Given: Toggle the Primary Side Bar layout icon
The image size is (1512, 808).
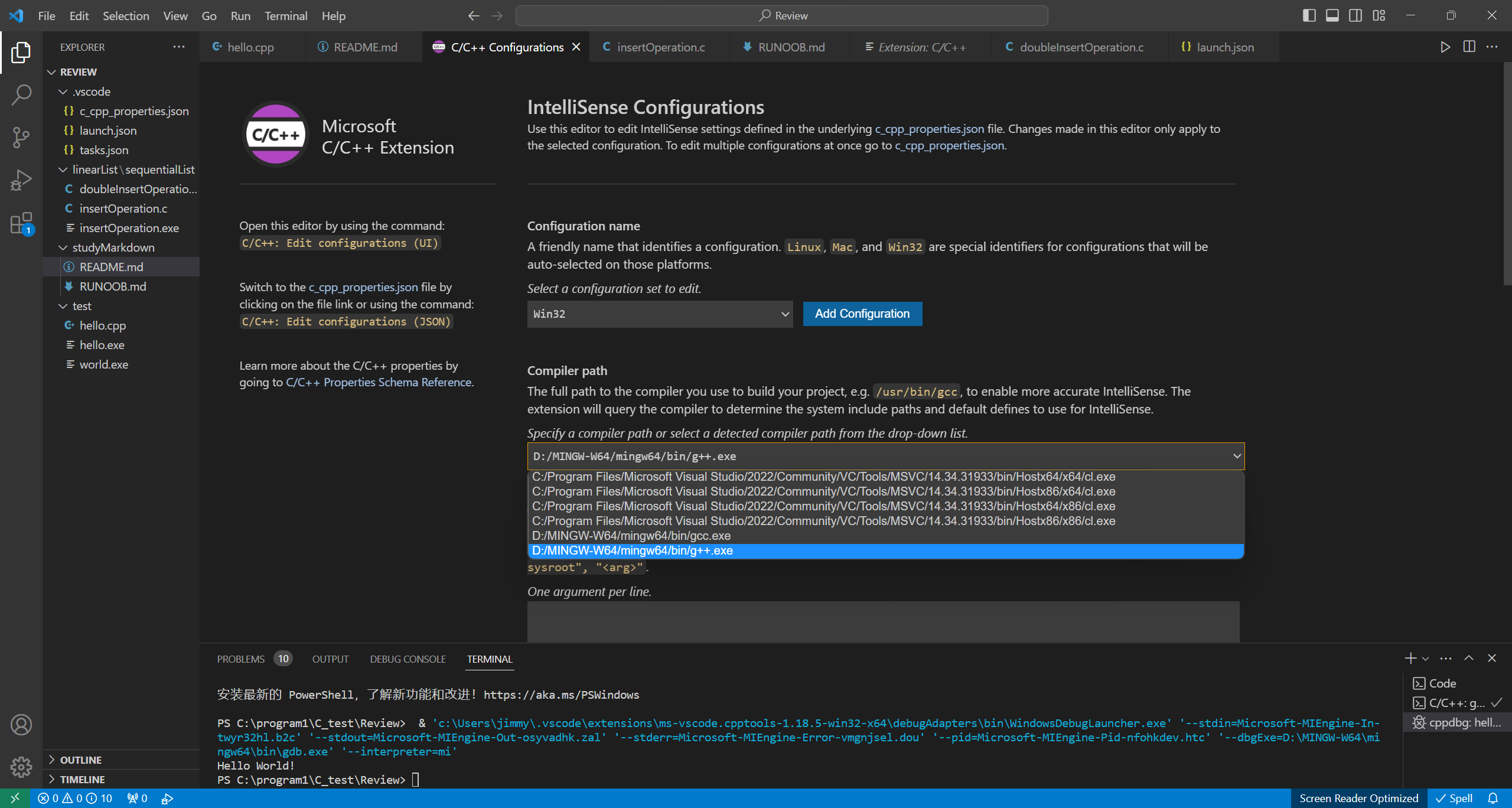Looking at the screenshot, I should click(x=1309, y=16).
